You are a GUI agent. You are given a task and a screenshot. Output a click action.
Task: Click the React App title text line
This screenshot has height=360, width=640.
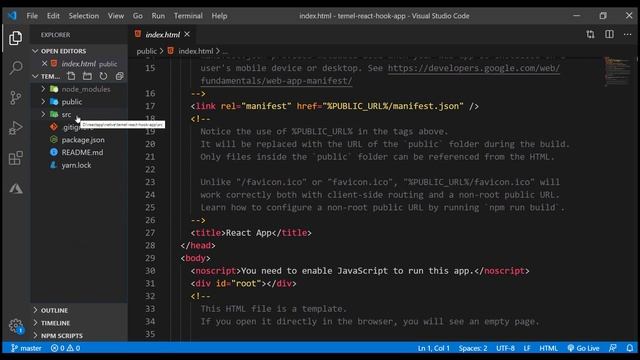point(251,233)
